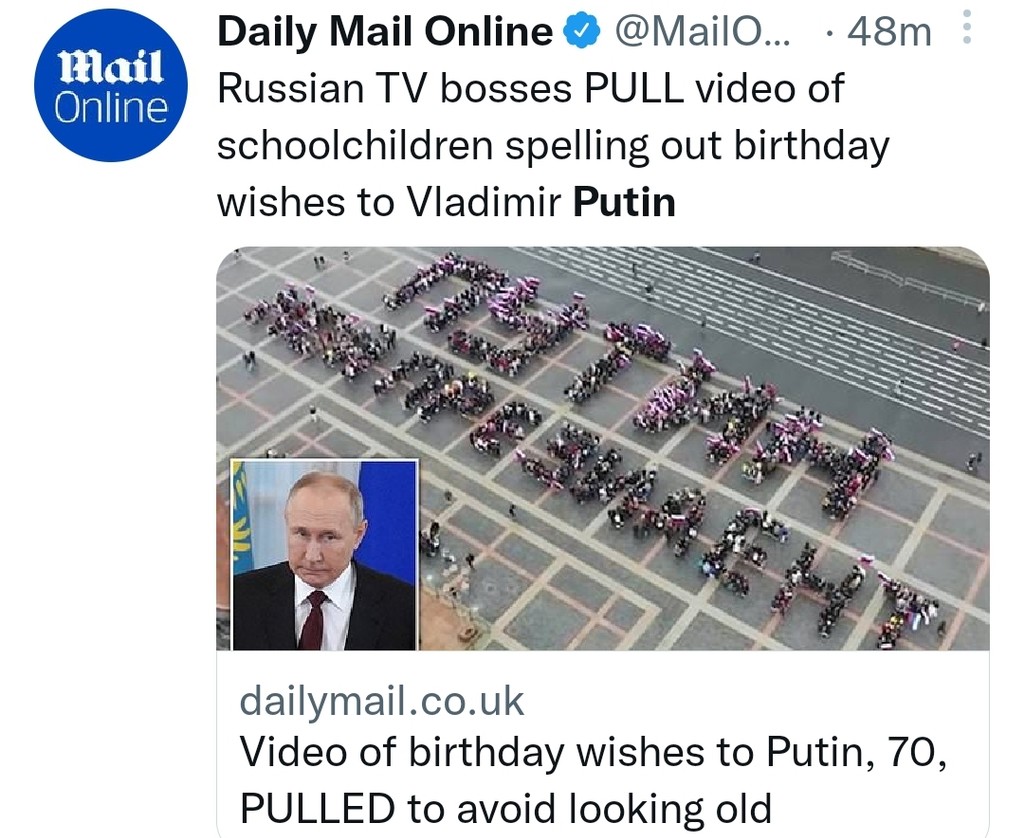Click "wishes to Vladimir" tweet text
The image size is (1024, 838).
[x=390, y=202]
